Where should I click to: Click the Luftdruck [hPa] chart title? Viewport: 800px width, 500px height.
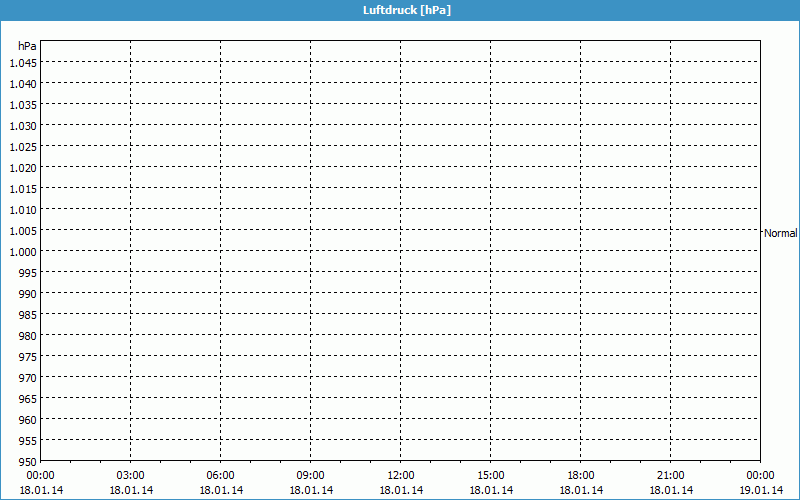pyautogui.click(x=400, y=10)
